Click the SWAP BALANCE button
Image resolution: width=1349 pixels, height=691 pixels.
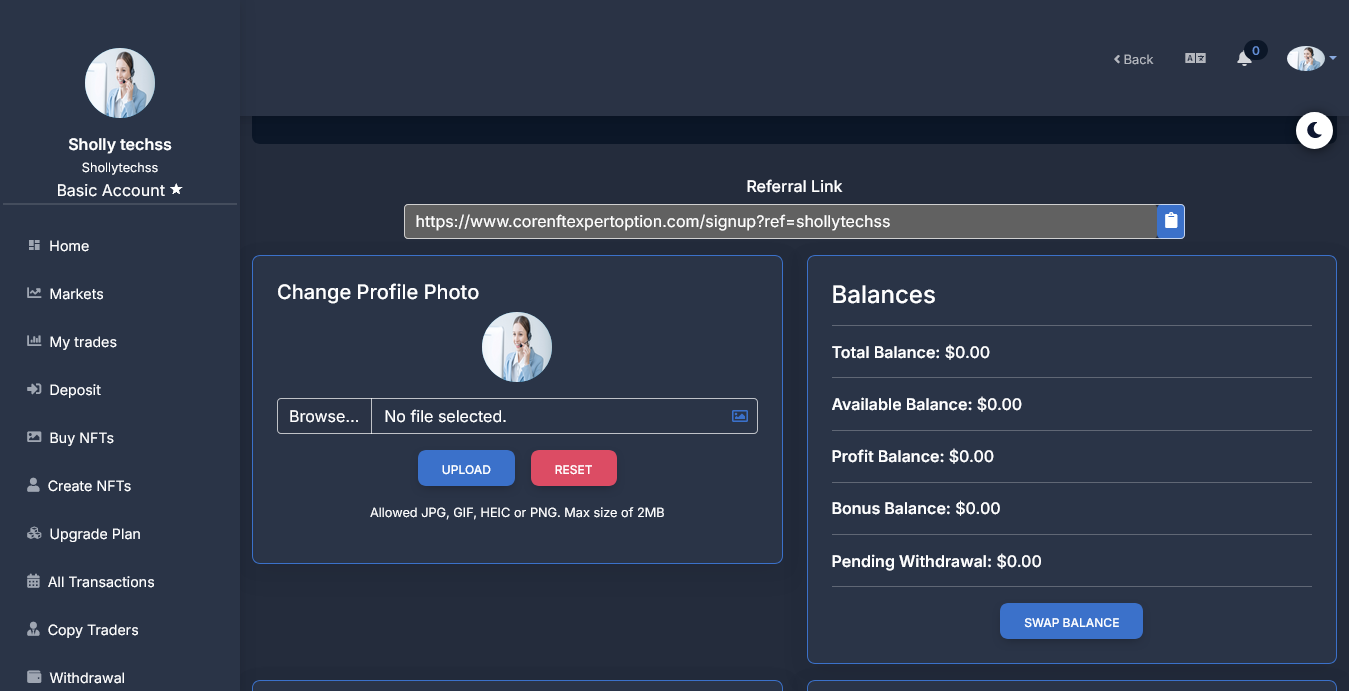tap(1071, 622)
